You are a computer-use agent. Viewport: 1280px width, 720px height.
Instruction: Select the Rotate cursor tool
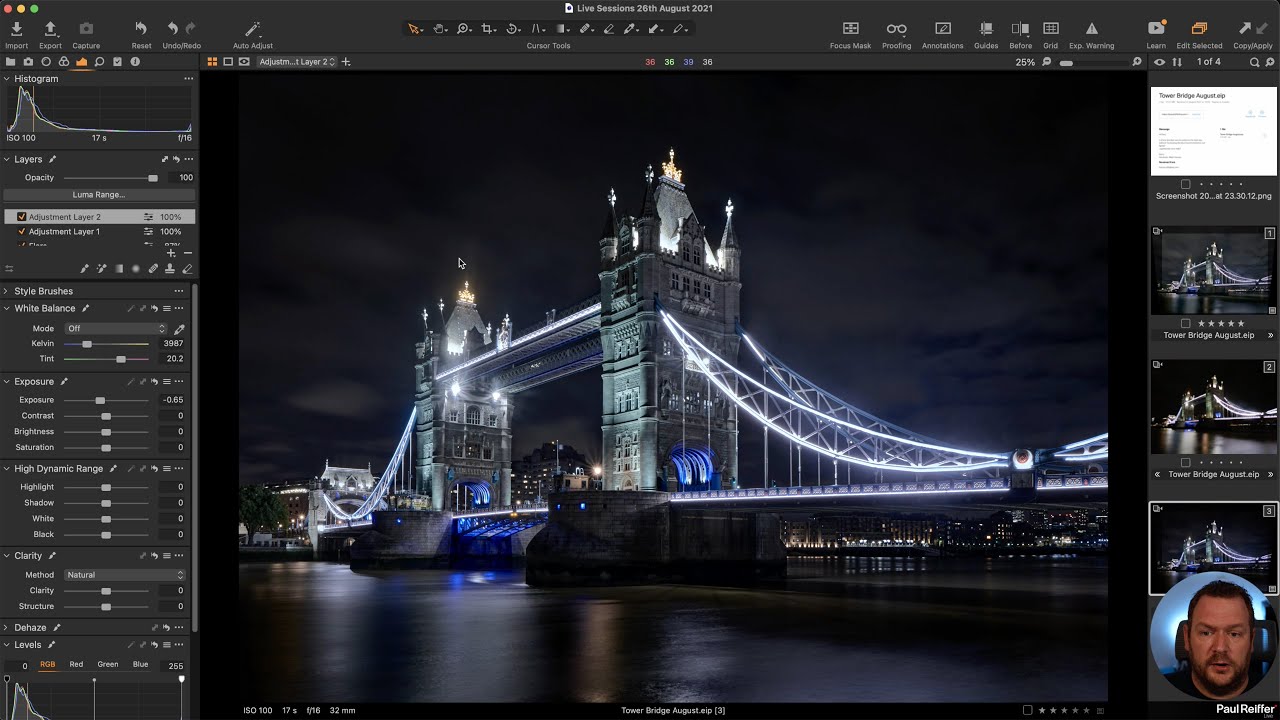click(x=513, y=29)
